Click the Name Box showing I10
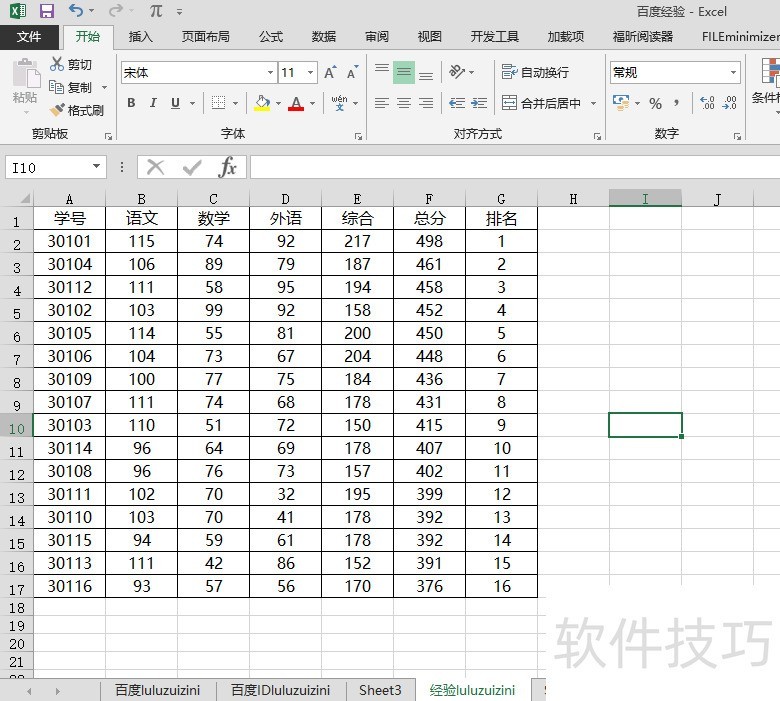Image resolution: width=780 pixels, height=701 pixels. pyautogui.click(x=49, y=167)
